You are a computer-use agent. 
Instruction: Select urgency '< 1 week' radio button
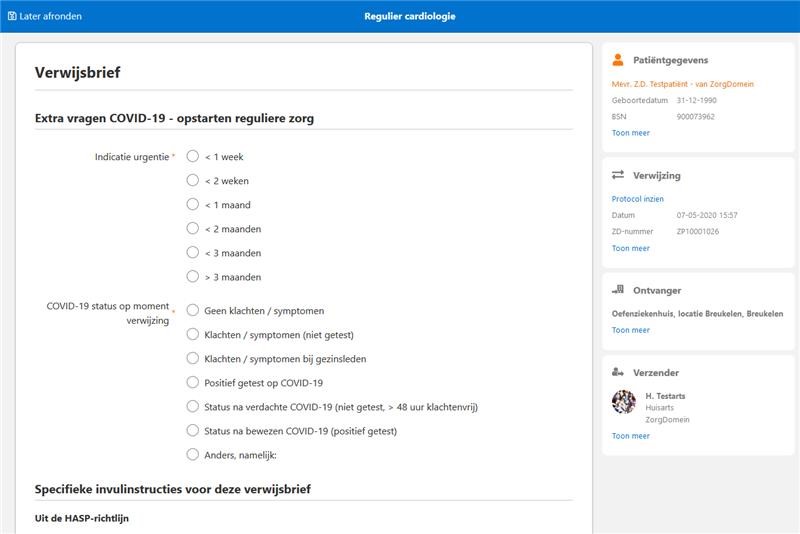(193, 156)
